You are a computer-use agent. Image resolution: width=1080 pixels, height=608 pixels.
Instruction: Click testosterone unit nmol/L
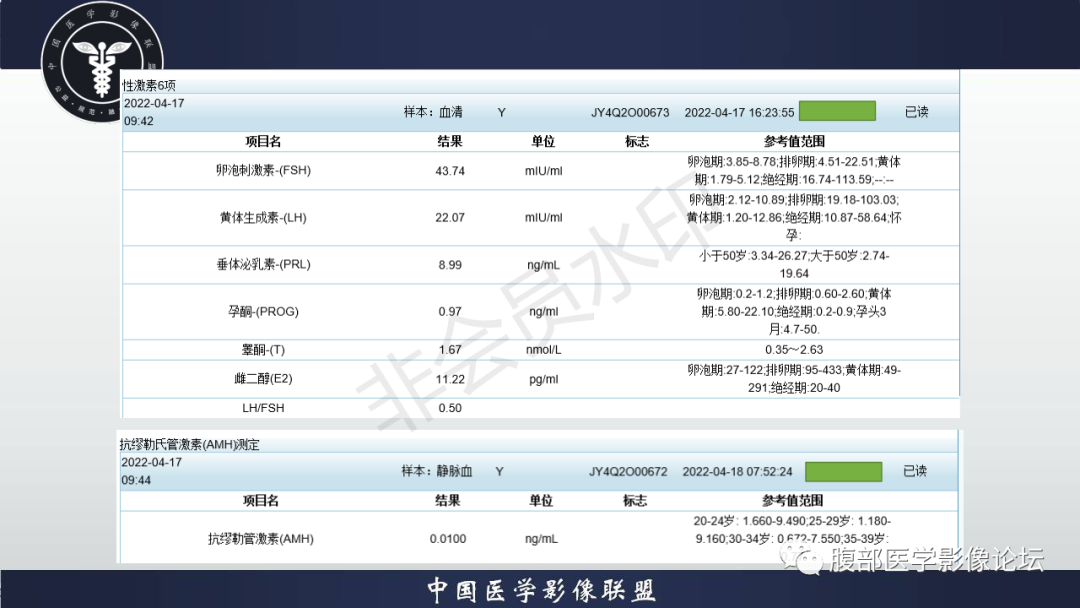[543, 350]
